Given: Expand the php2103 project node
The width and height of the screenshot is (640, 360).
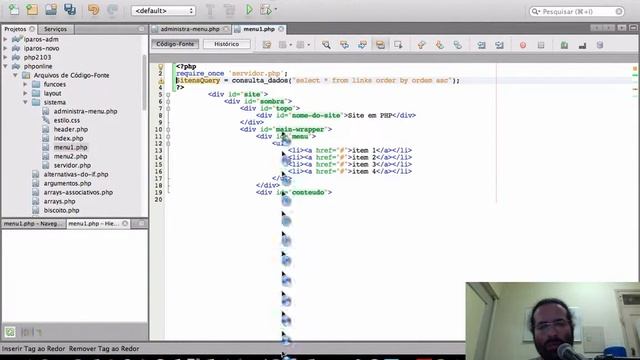Looking at the screenshot, I should point(5,57).
